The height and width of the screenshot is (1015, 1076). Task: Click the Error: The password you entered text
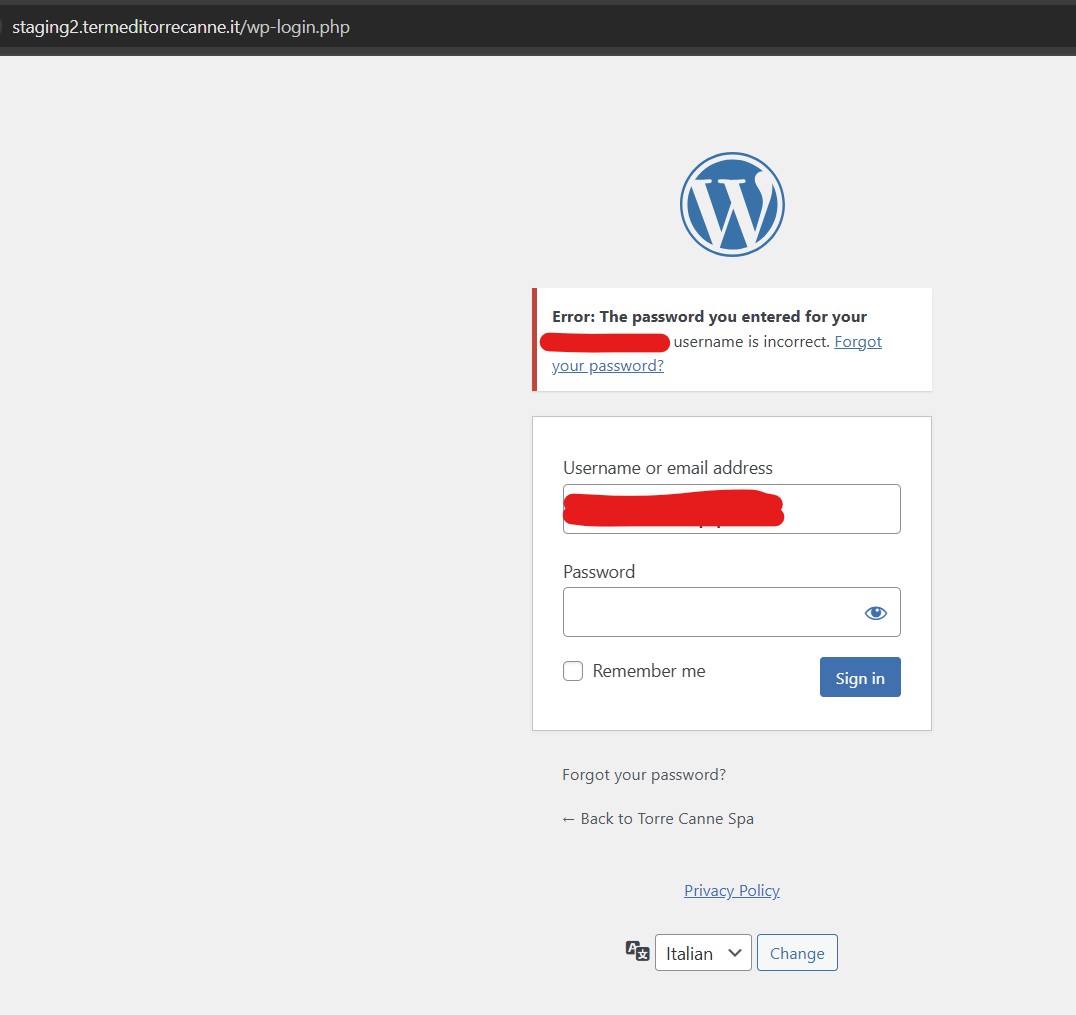[x=709, y=316]
